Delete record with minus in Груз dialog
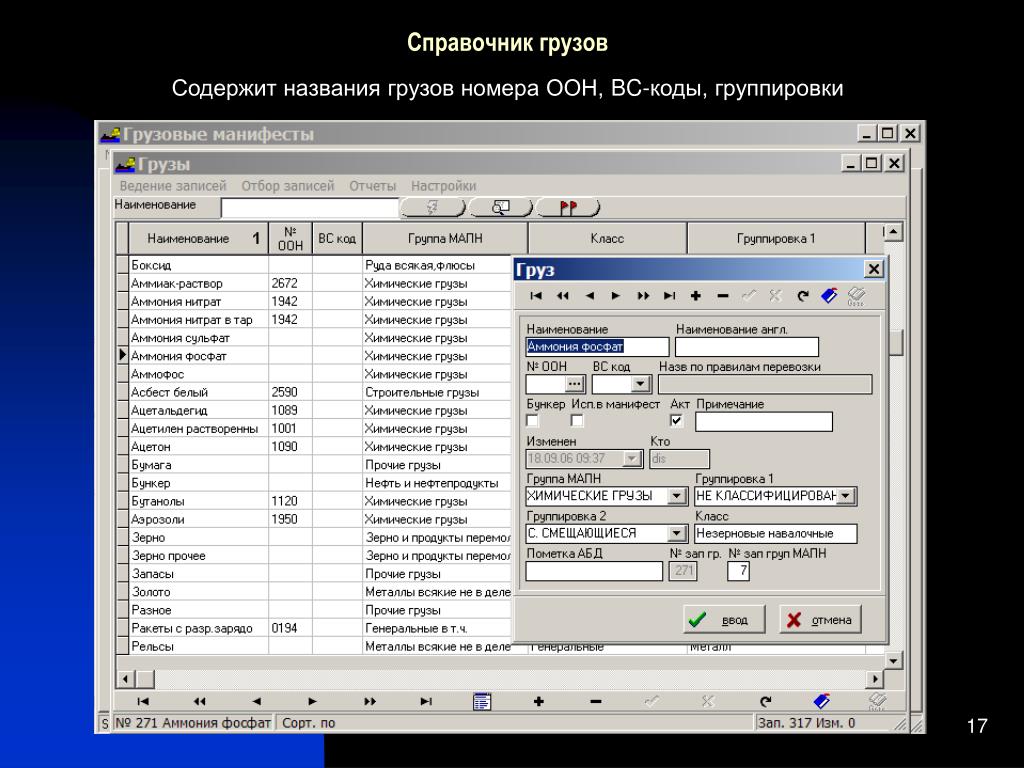Viewport: 1024px width, 768px height. point(722,296)
